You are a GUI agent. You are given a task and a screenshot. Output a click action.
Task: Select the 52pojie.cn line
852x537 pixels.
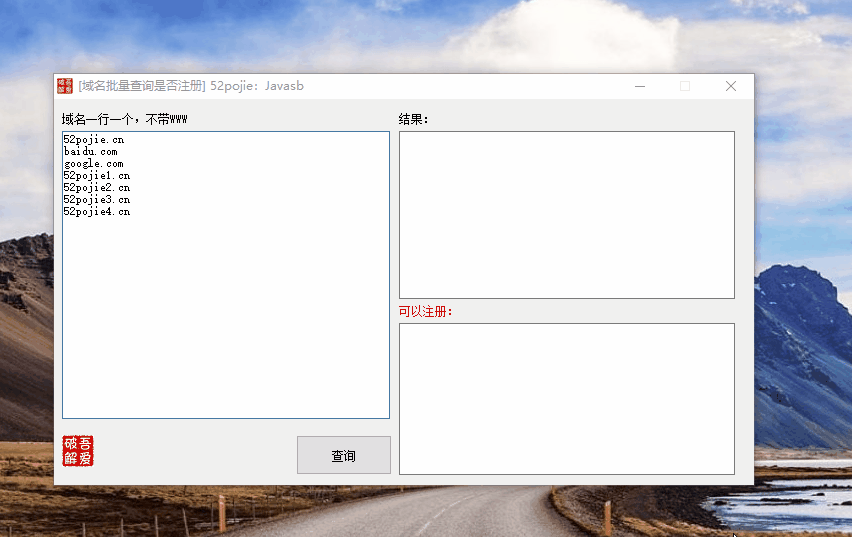93,140
